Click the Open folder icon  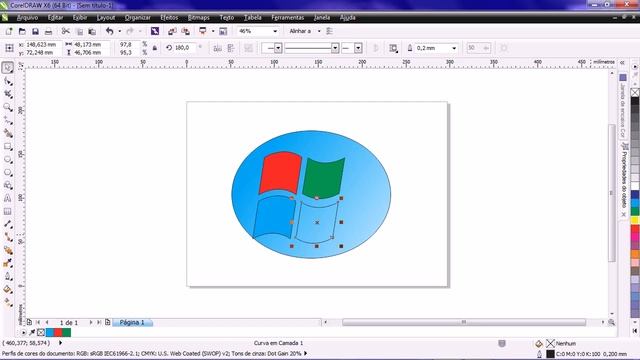(22, 31)
